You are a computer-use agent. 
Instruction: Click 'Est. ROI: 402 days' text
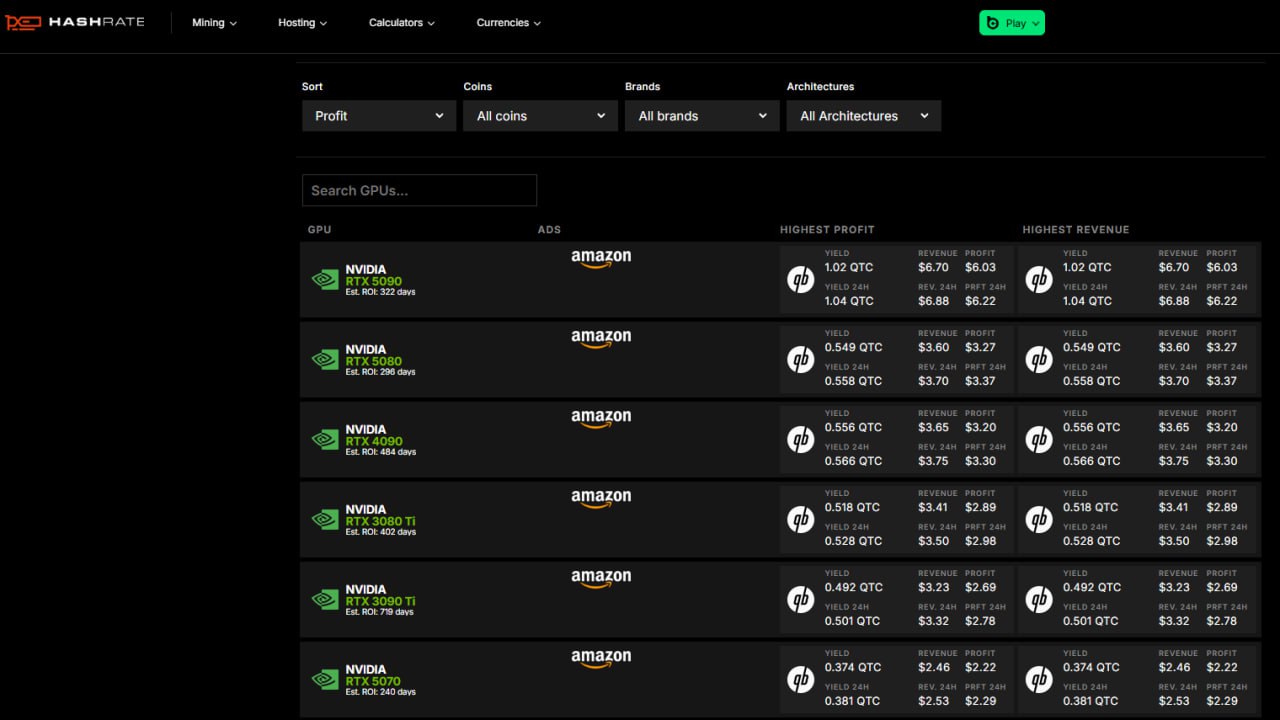(x=381, y=532)
